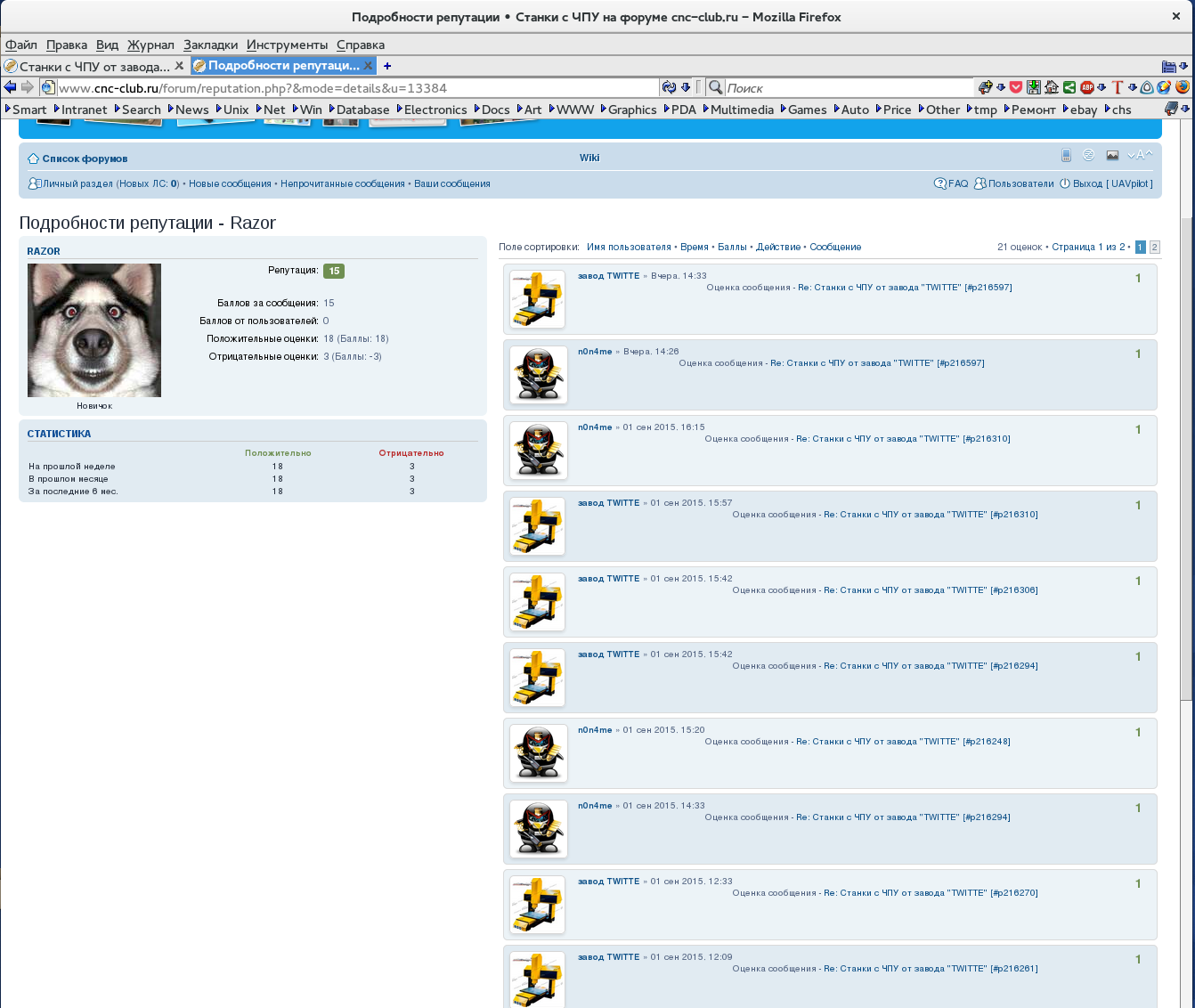Click the Forward arrow navigation button

28,87
